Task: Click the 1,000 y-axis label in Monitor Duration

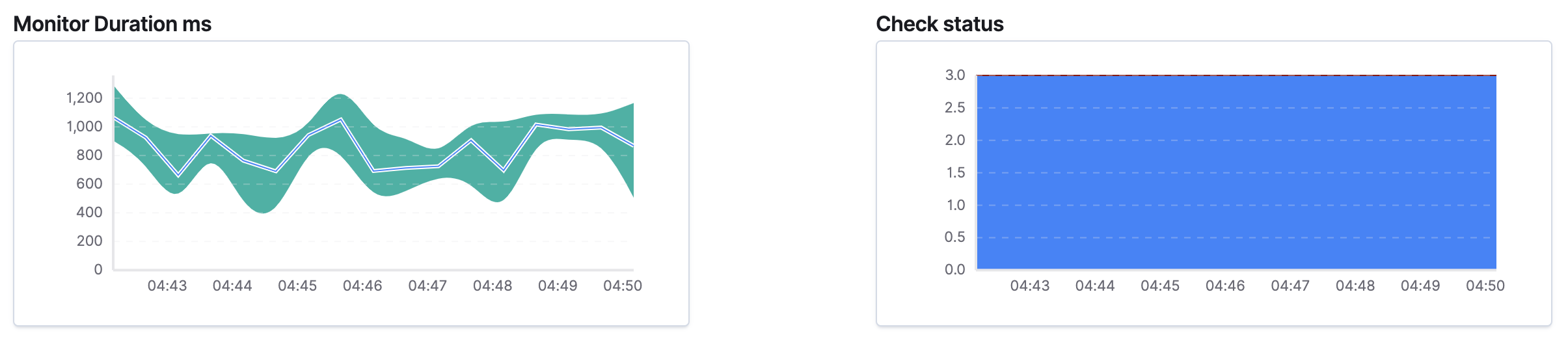Action: pyautogui.click(x=85, y=127)
